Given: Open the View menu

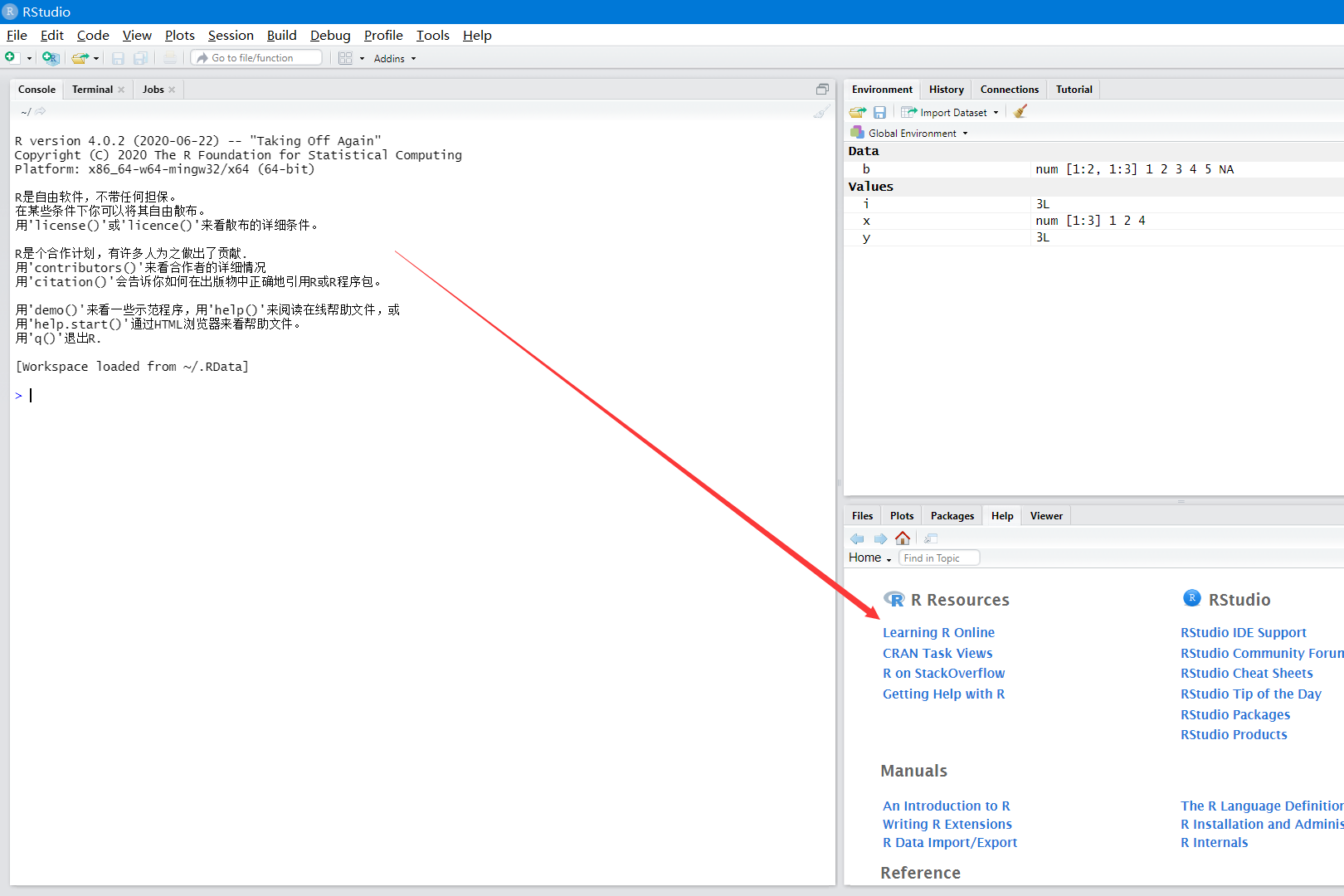Looking at the screenshot, I should point(137,35).
